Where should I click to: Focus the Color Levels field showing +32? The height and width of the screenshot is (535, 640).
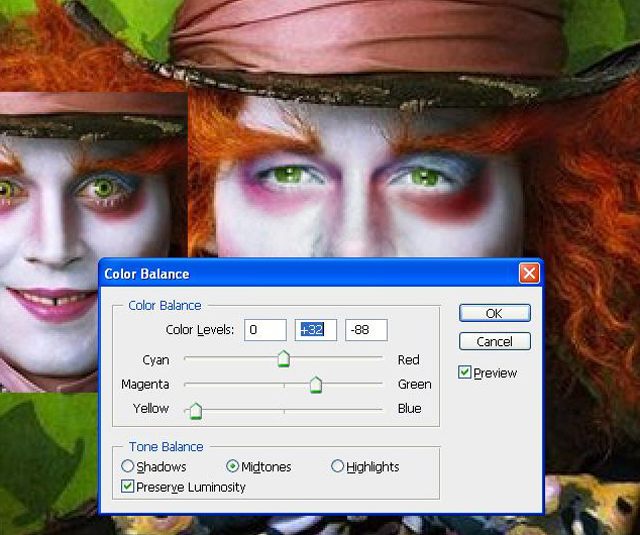[316, 330]
